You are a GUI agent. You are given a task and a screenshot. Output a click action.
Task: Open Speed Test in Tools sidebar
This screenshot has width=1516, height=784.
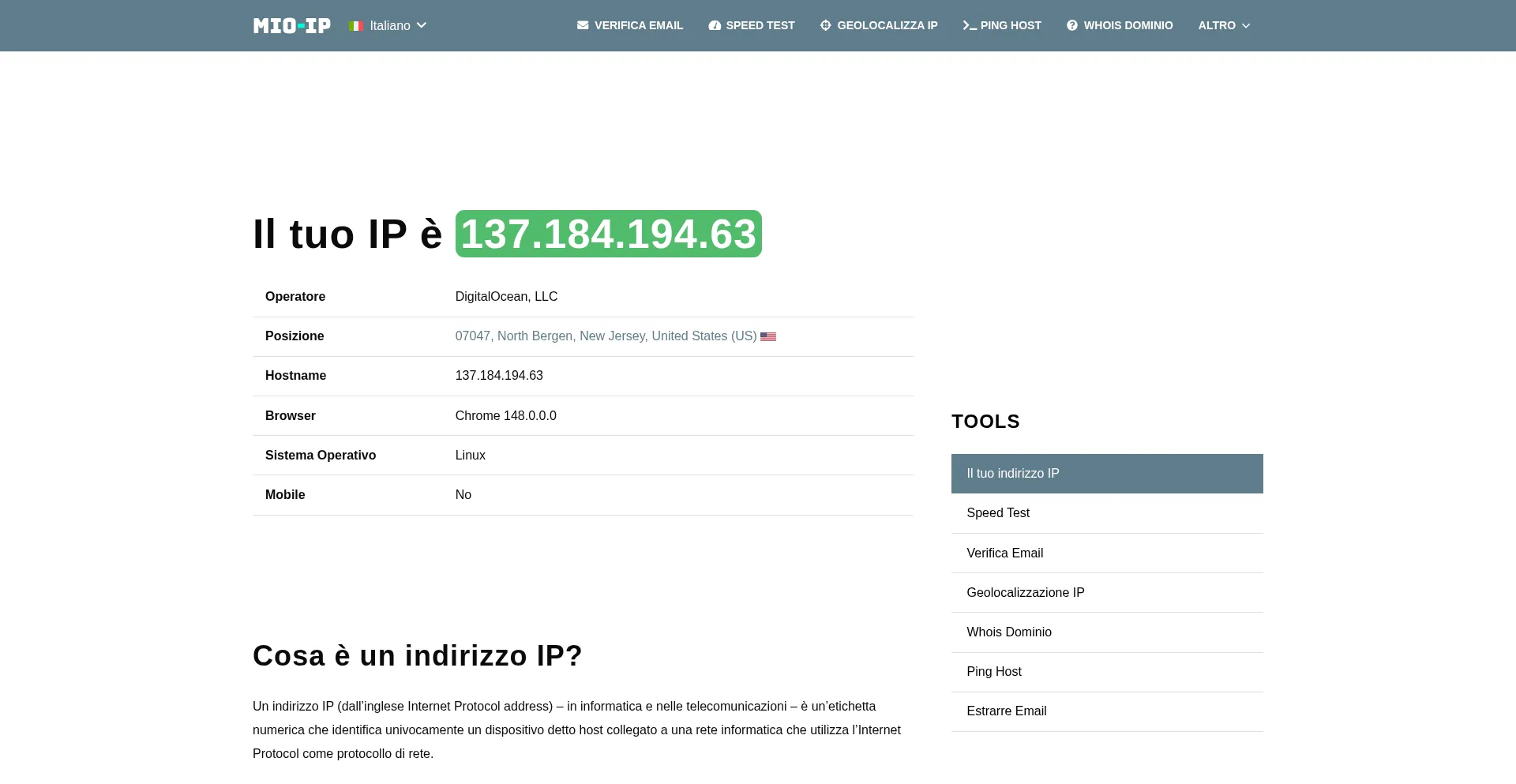point(1107,513)
